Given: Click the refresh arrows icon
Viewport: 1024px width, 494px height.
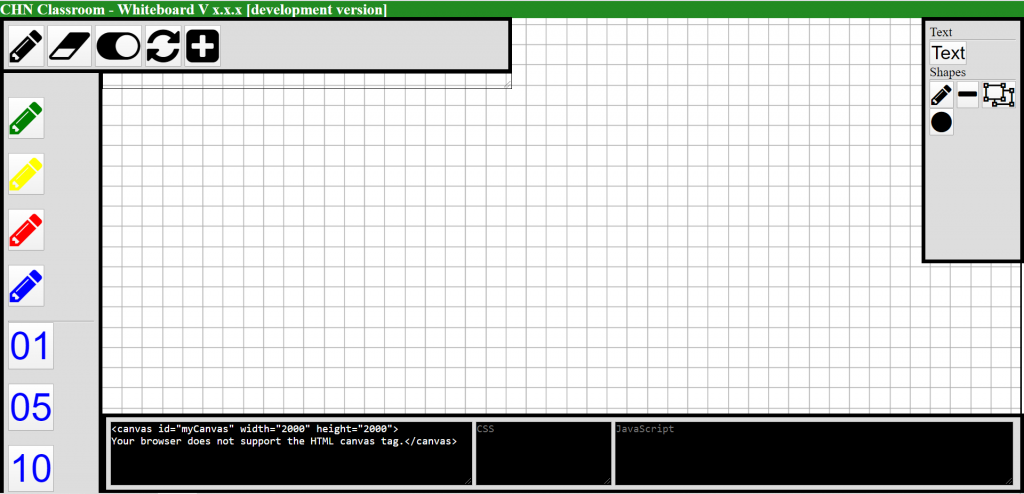Looking at the screenshot, I should [x=162, y=47].
